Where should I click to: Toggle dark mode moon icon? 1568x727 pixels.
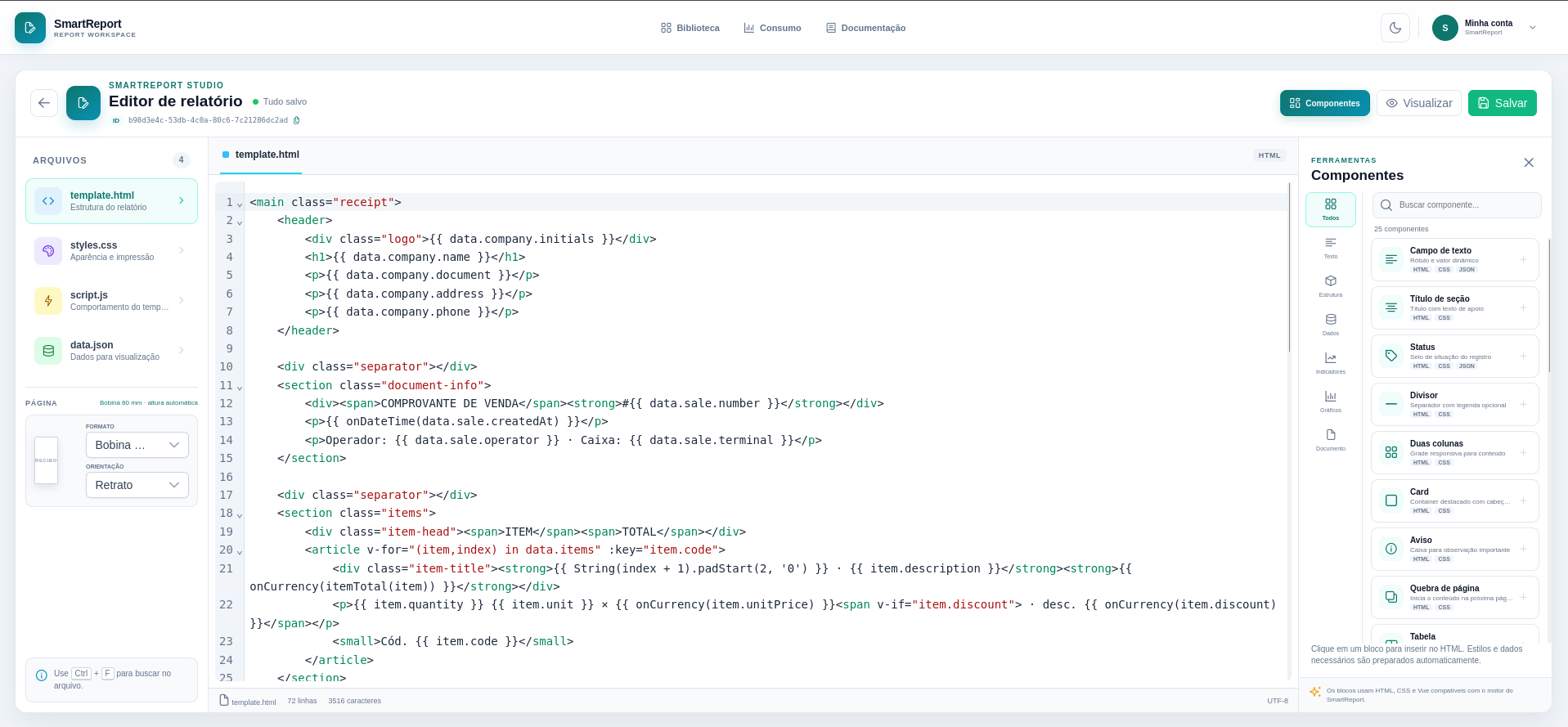coord(1395,28)
